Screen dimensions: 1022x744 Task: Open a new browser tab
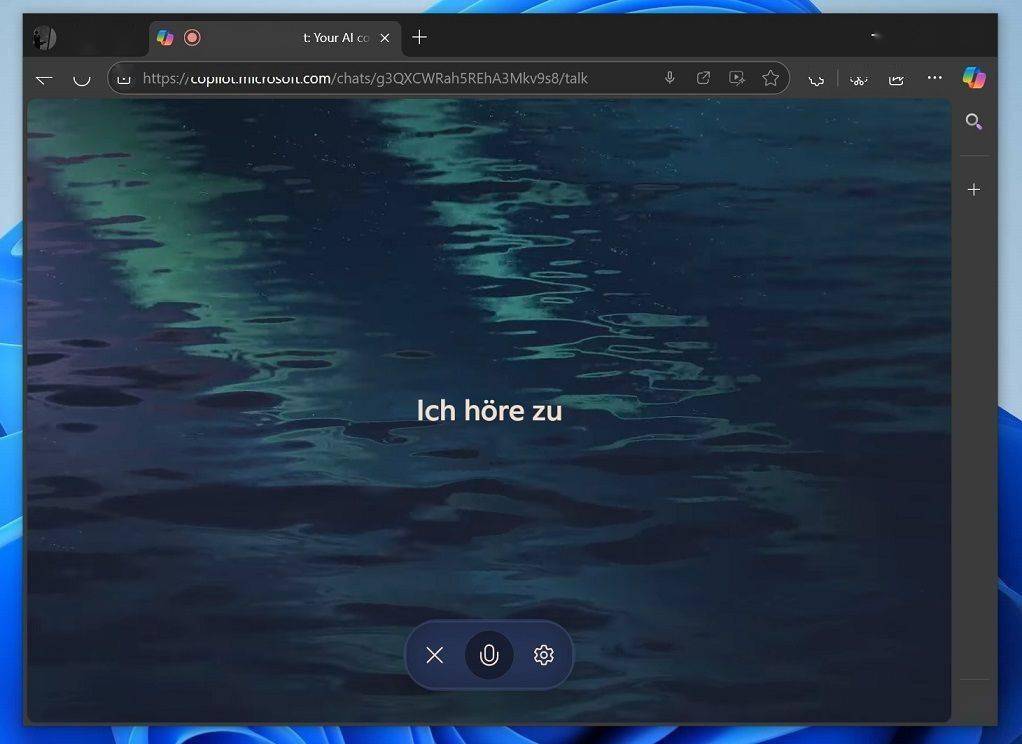(419, 37)
